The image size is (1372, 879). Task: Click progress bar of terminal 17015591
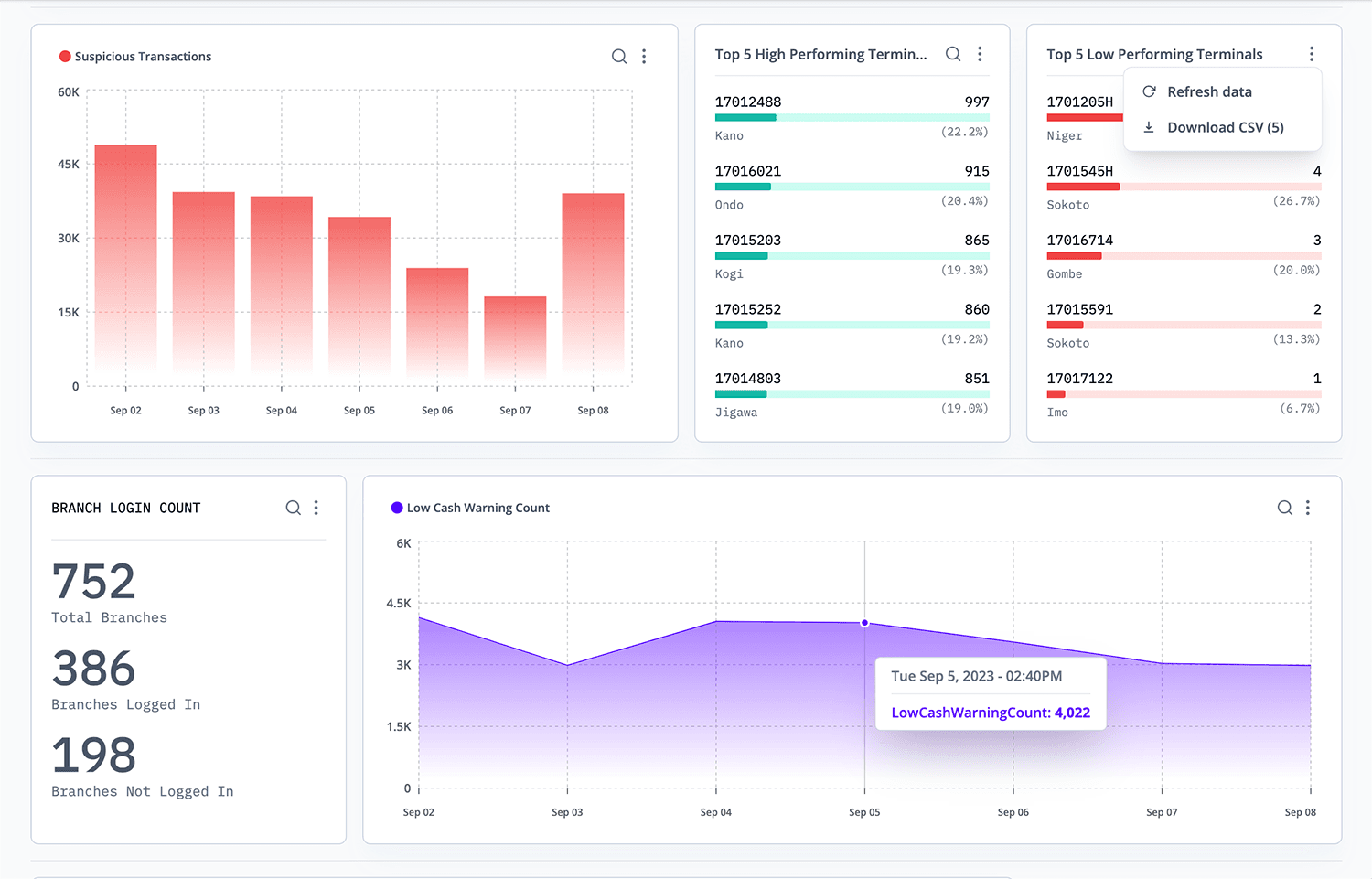(x=1184, y=325)
